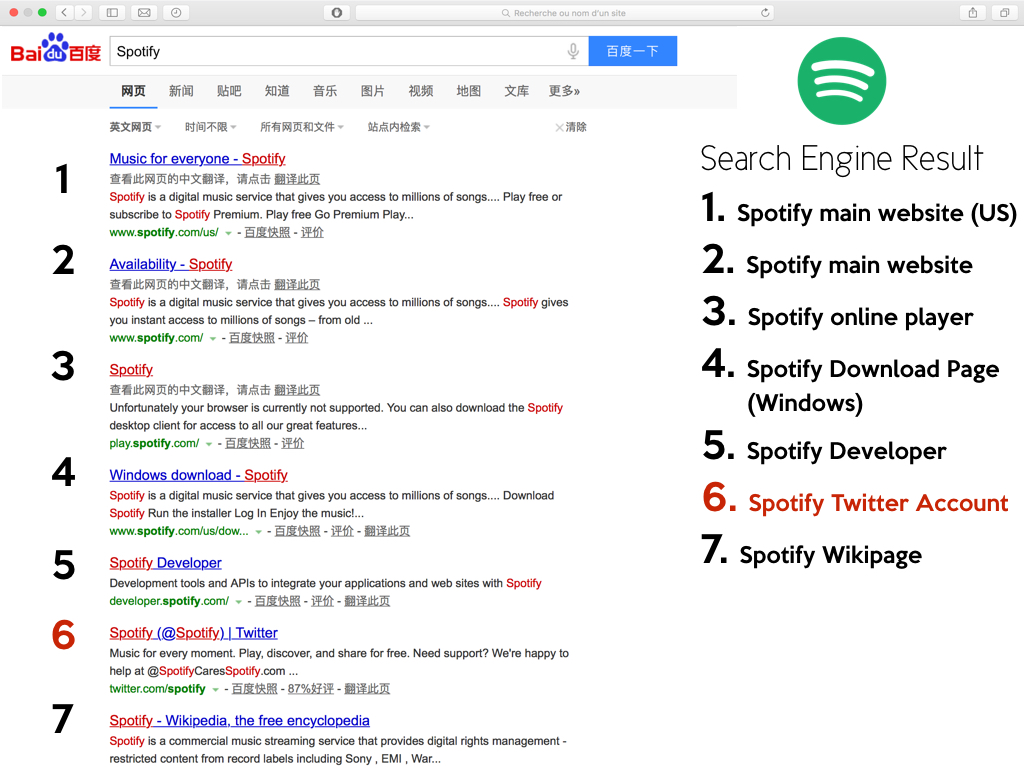Viewport: 1024px width, 768px height.
Task: Click the Share icon in the browser toolbar
Action: (971, 13)
